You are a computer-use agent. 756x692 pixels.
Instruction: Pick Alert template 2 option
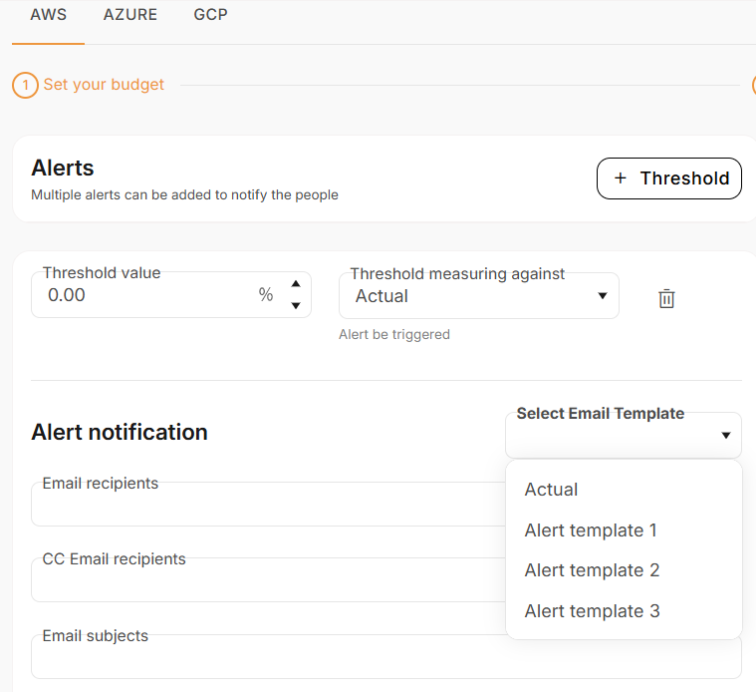(x=591, y=570)
